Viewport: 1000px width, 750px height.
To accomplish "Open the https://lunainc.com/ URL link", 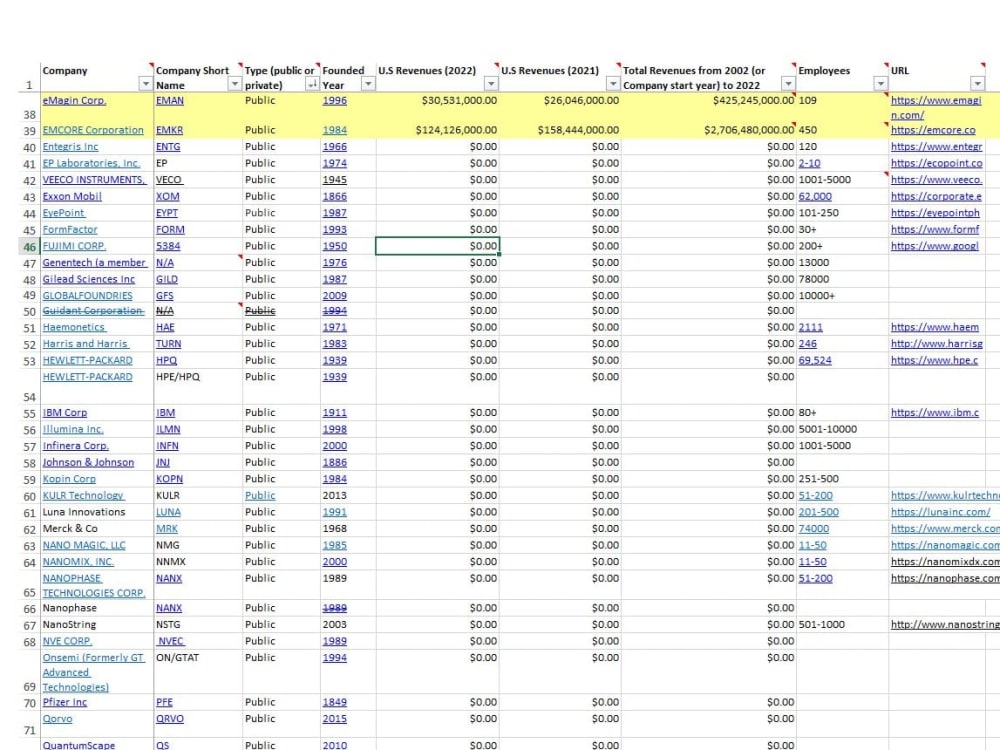I will point(941,512).
